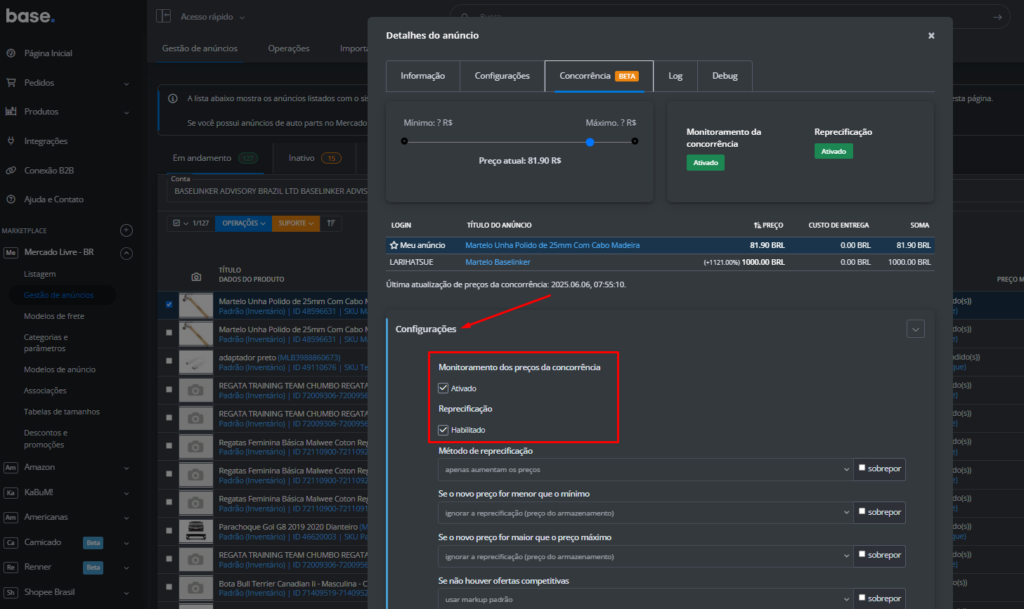1024x609 pixels.
Task: Open the Martelo Unha Polido competitor link
Action: coord(552,245)
